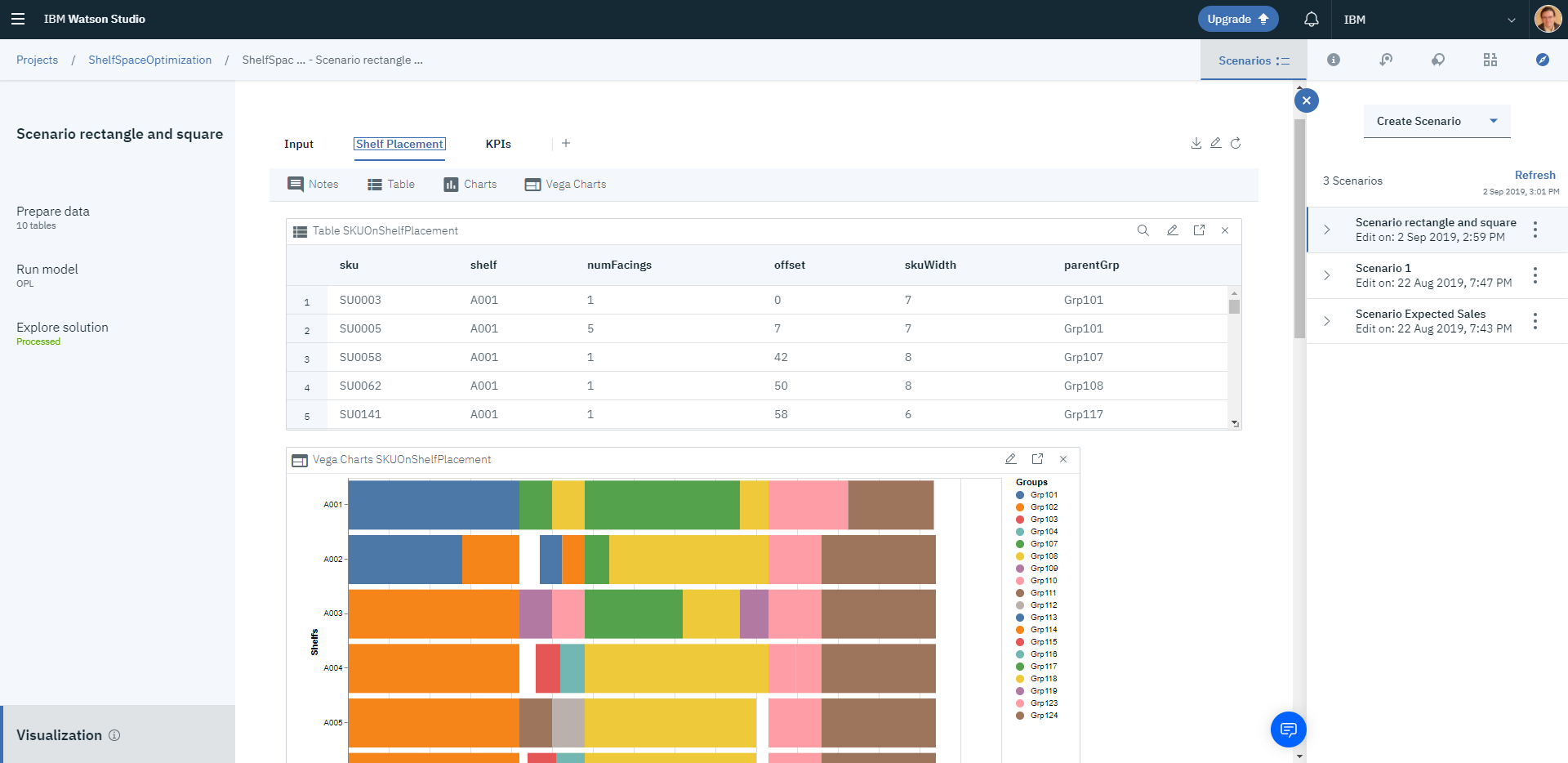Add a Charts widget
1568x763 pixels.
pos(470,184)
